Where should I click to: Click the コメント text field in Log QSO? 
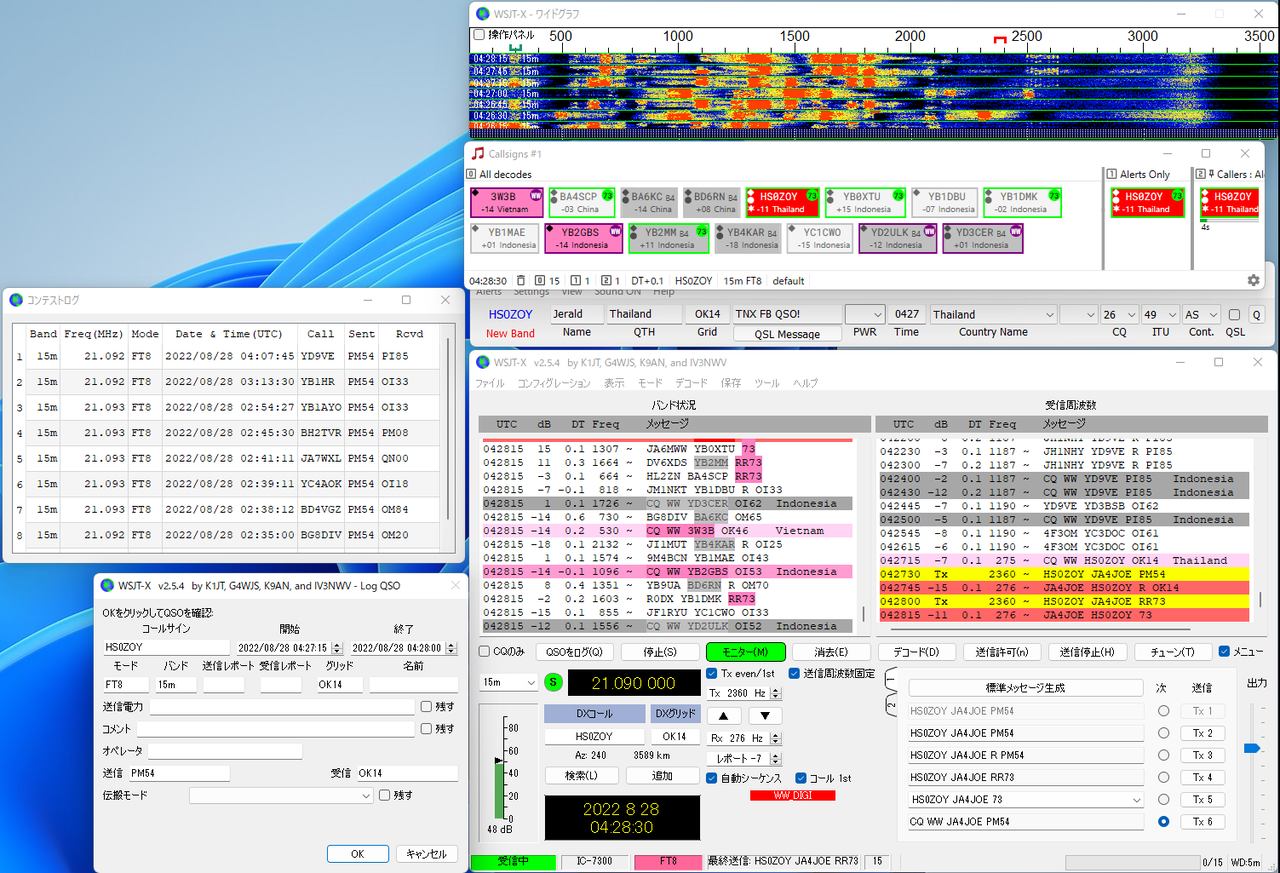pos(282,729)
